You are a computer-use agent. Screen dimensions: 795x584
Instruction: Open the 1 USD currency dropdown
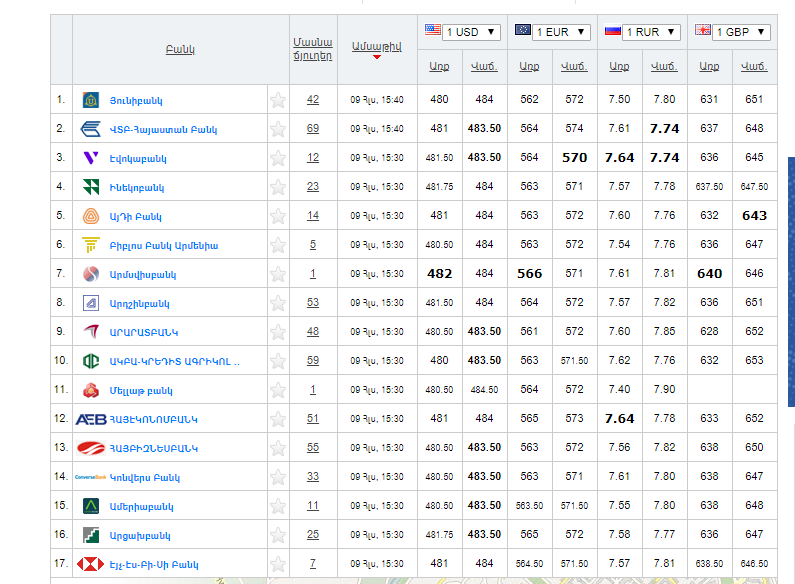tap(471, 32)
